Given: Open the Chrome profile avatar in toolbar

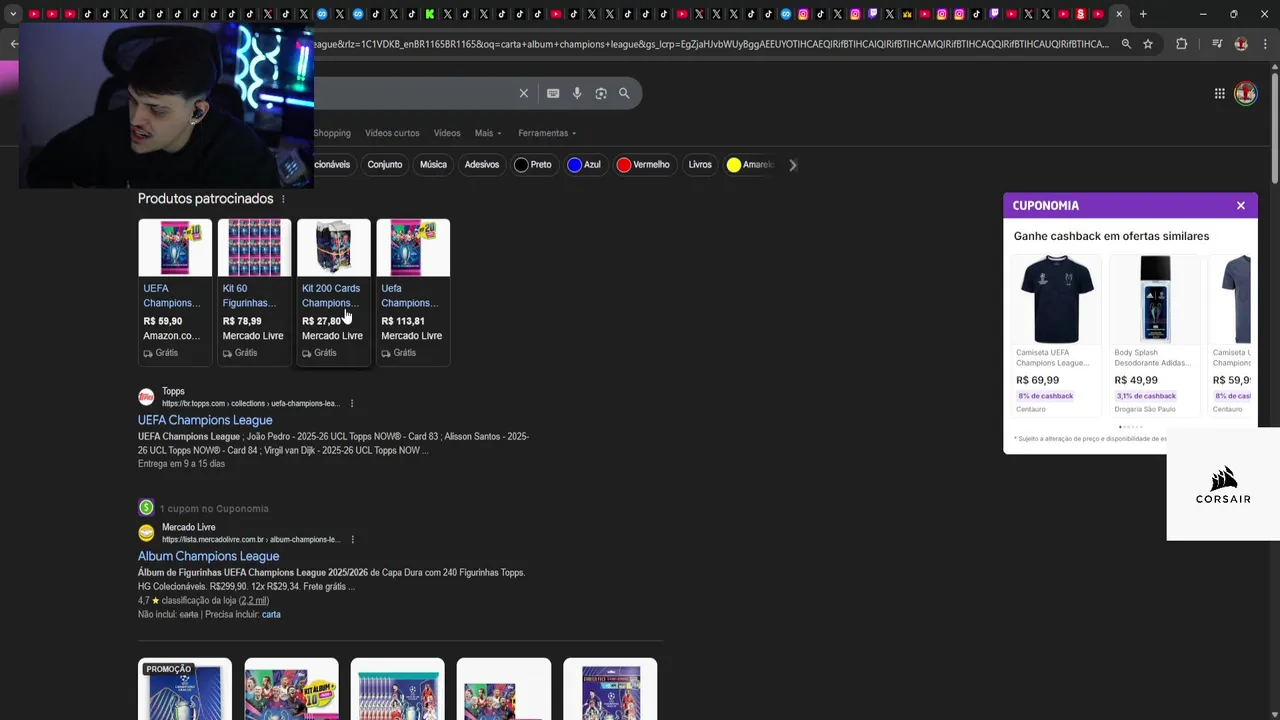Looking at the screenshot, I should click(x=1241, y=44).
